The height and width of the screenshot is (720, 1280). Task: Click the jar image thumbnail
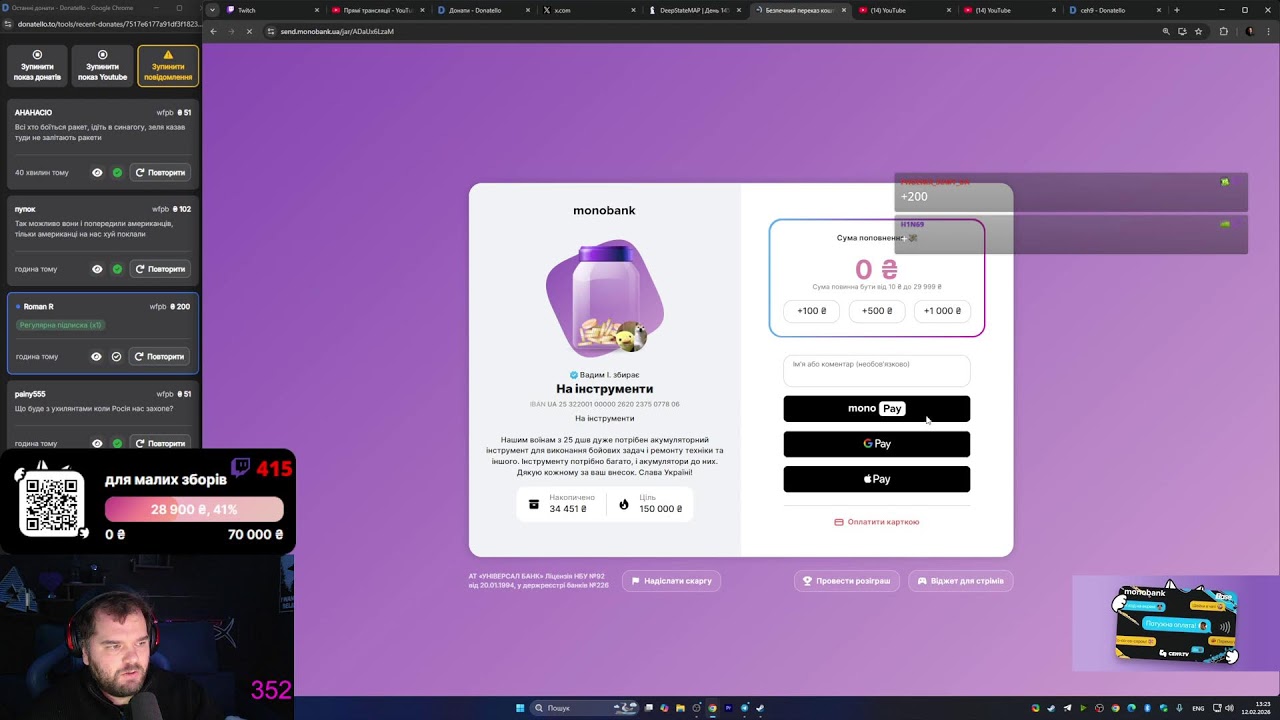coord(605,298)
